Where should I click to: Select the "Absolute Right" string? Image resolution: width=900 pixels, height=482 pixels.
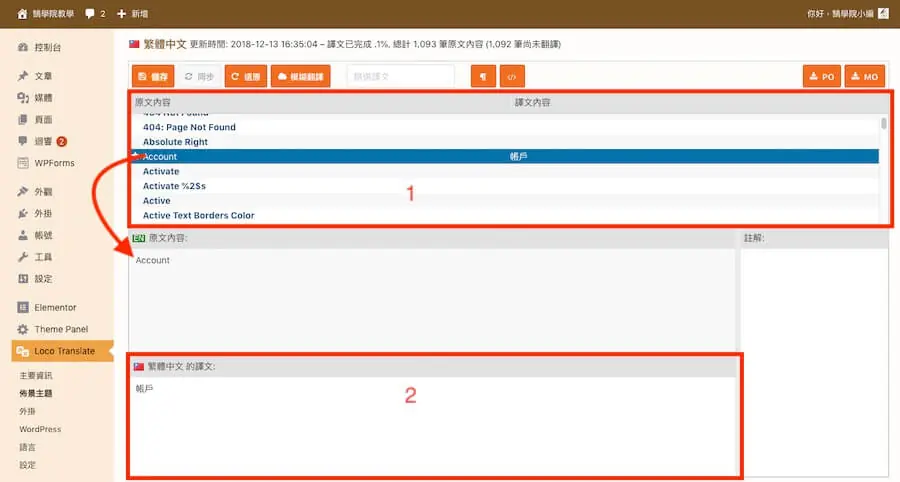coord(505,142)
